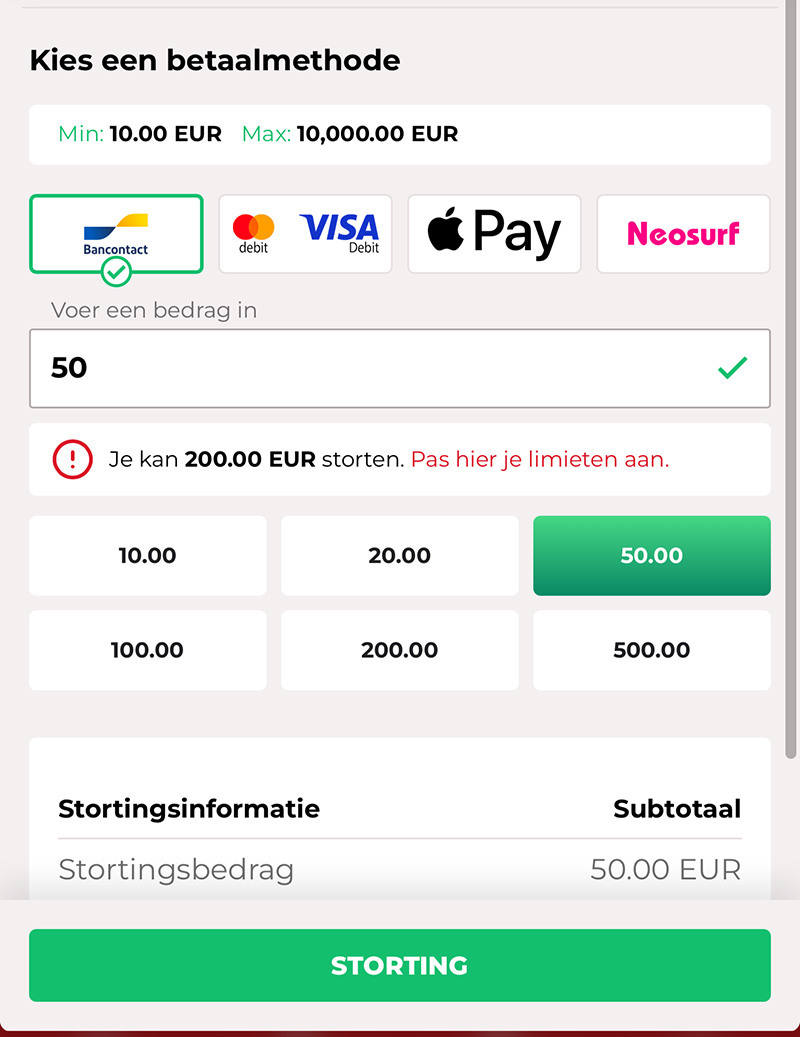Select the 500.00 deposit amount
This screenshot has width=800, height=1037.
[651, 650]
